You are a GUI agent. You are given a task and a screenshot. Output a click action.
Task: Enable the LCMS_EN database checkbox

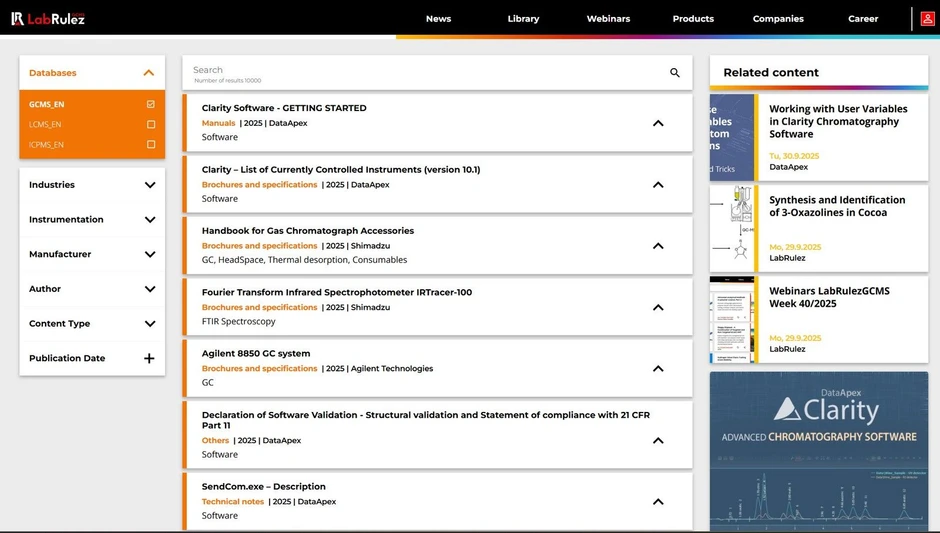(x=151, y=125)
